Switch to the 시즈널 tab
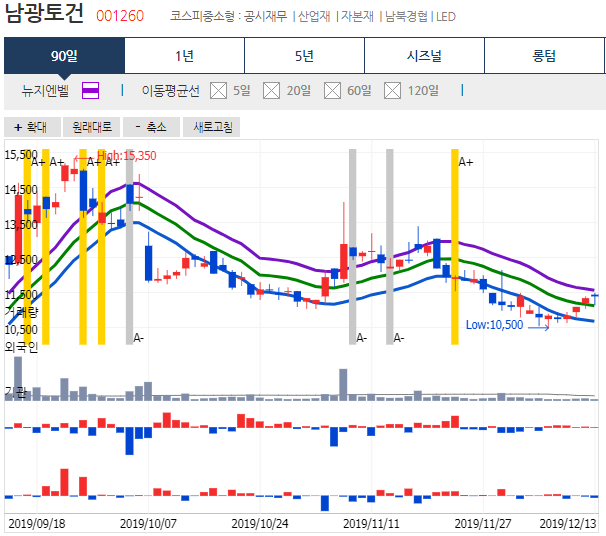 424,56
